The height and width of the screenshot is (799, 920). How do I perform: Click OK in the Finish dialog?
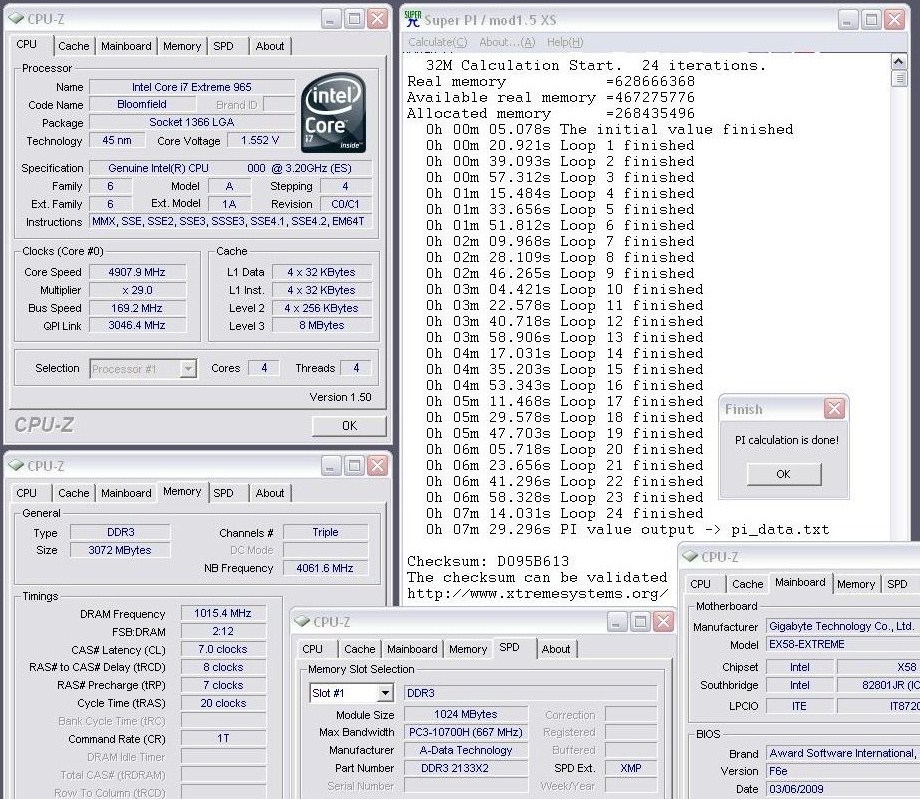point(784,474)
